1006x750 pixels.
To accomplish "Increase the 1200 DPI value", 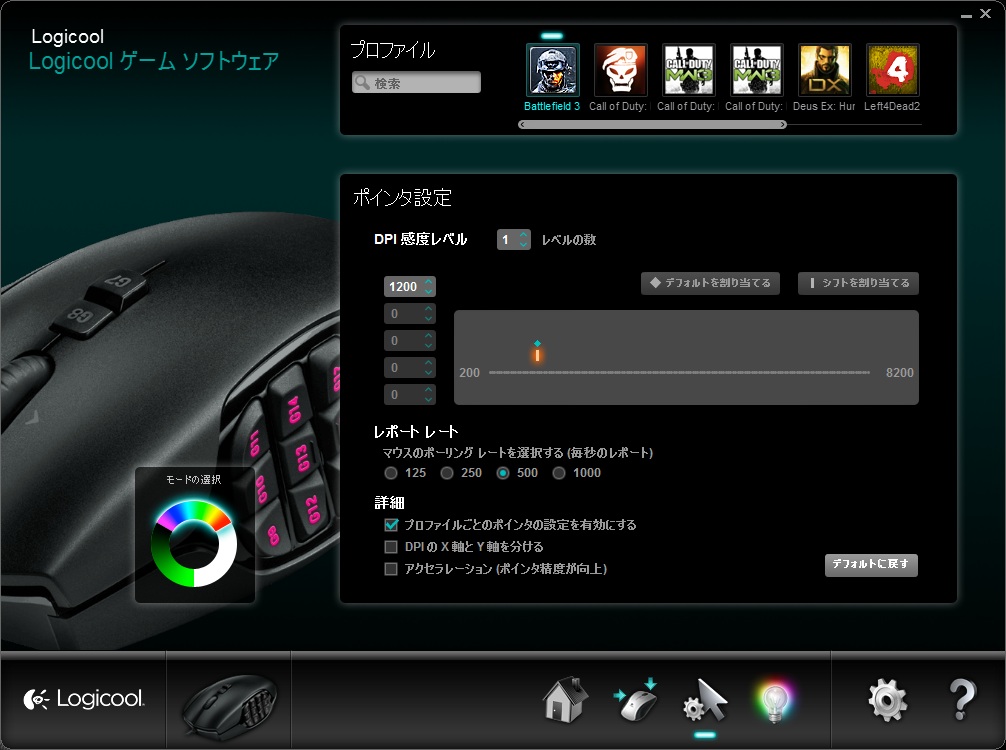I will [x=429, y=282].
